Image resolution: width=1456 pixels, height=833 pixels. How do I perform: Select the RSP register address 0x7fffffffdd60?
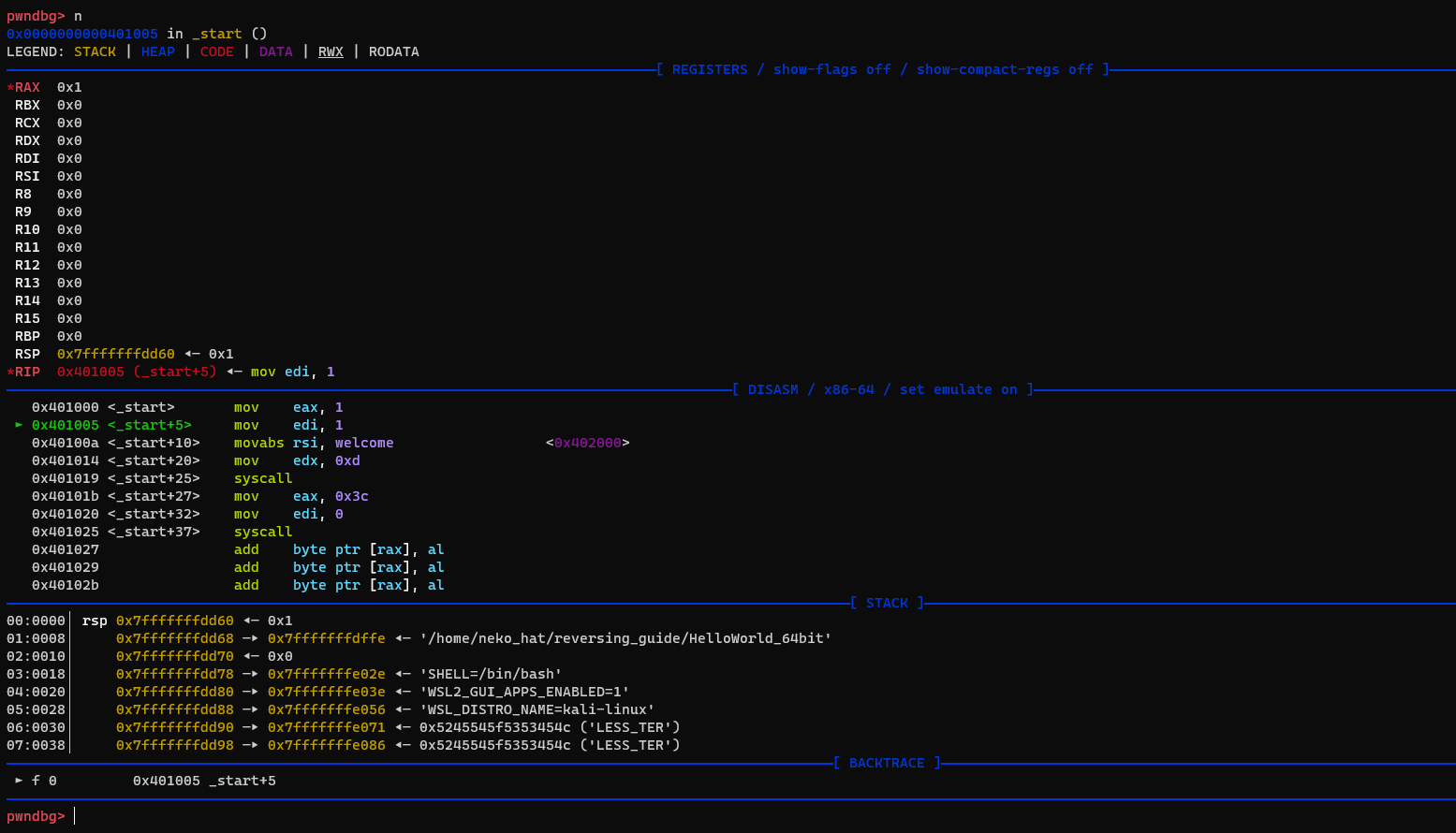point(116,354)
